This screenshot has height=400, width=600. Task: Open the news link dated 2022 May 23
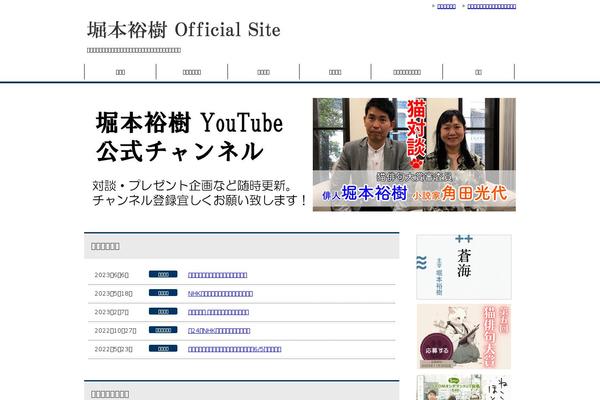[234, 349]
